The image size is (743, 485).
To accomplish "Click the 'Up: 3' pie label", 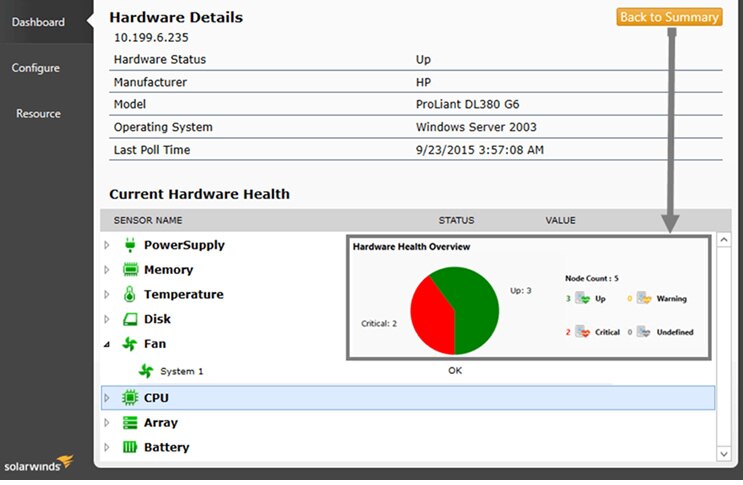I will (521, 291).
